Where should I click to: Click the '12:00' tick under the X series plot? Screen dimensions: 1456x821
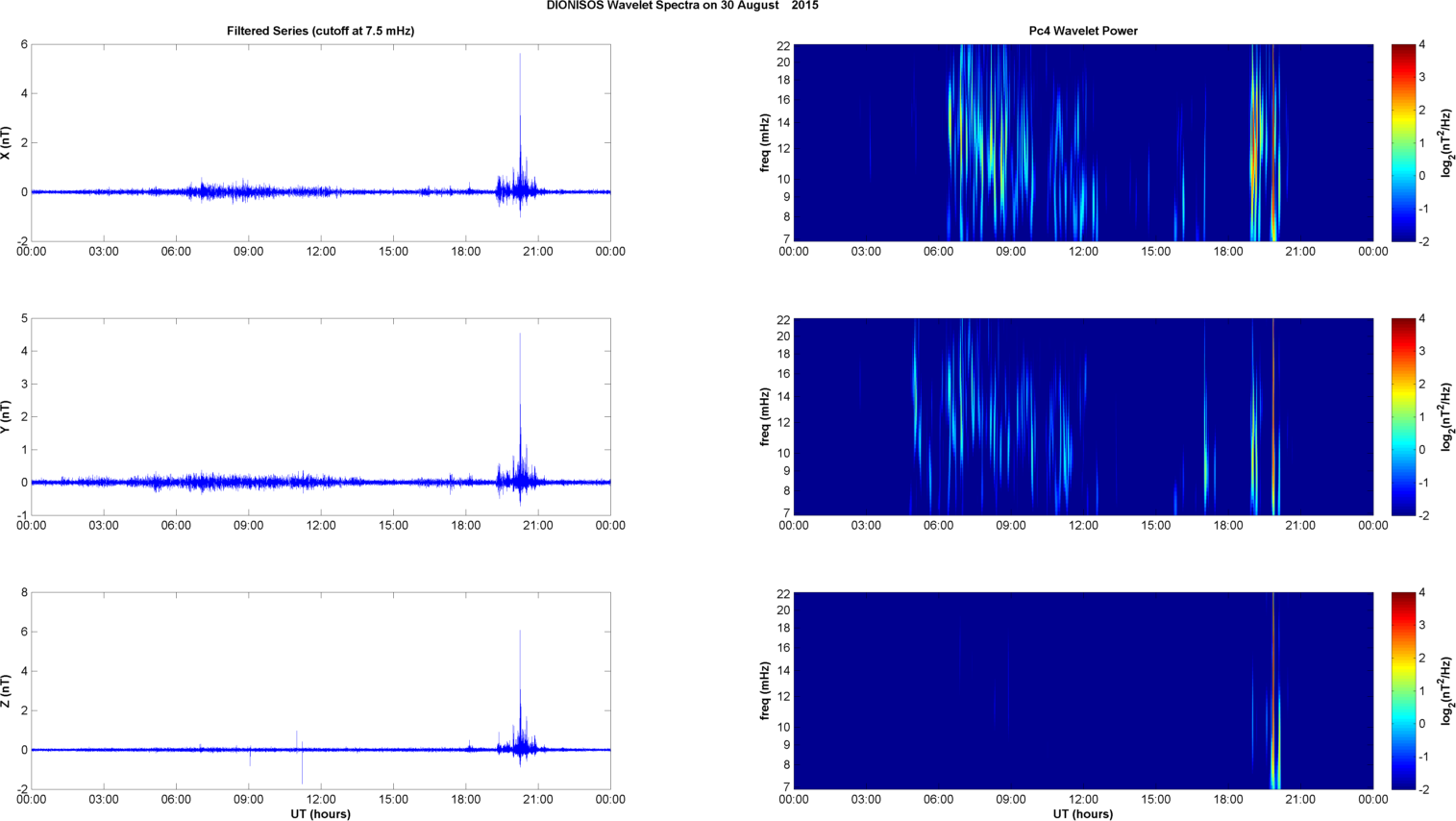click(x=321, y=252)
